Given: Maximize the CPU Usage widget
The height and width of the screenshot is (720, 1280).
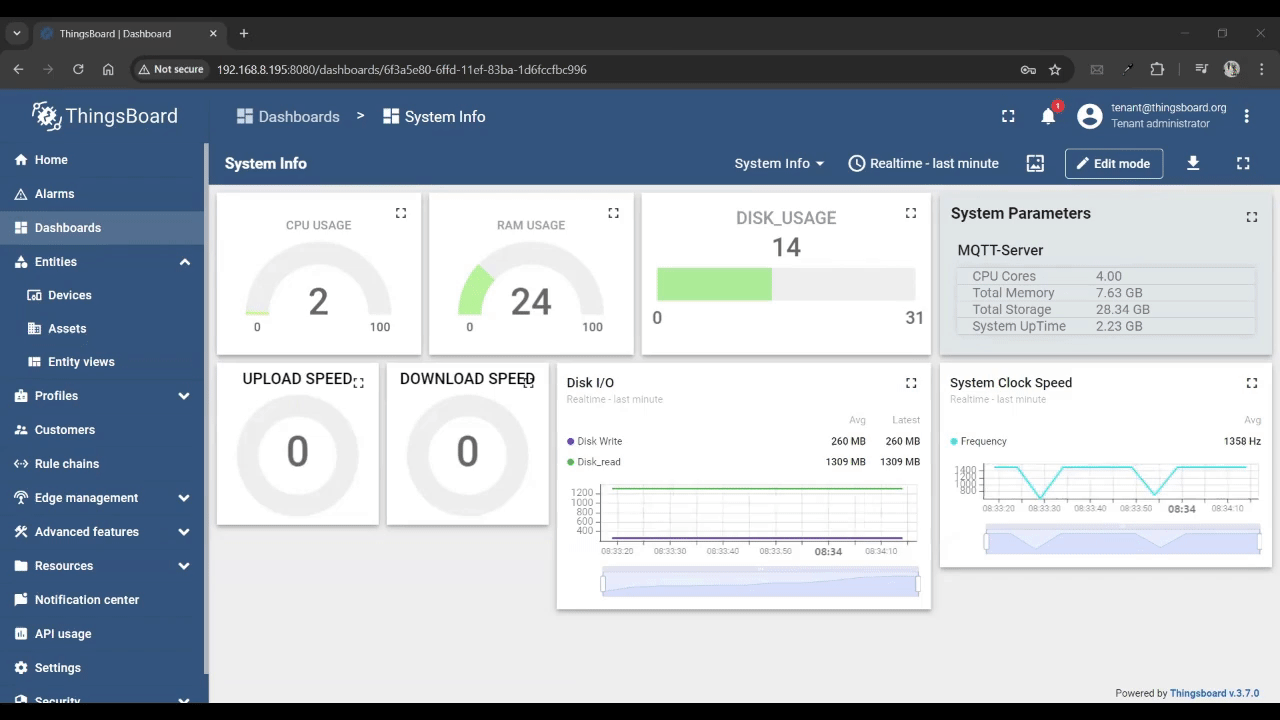Looking at the screenshot, I should [401, 213].
